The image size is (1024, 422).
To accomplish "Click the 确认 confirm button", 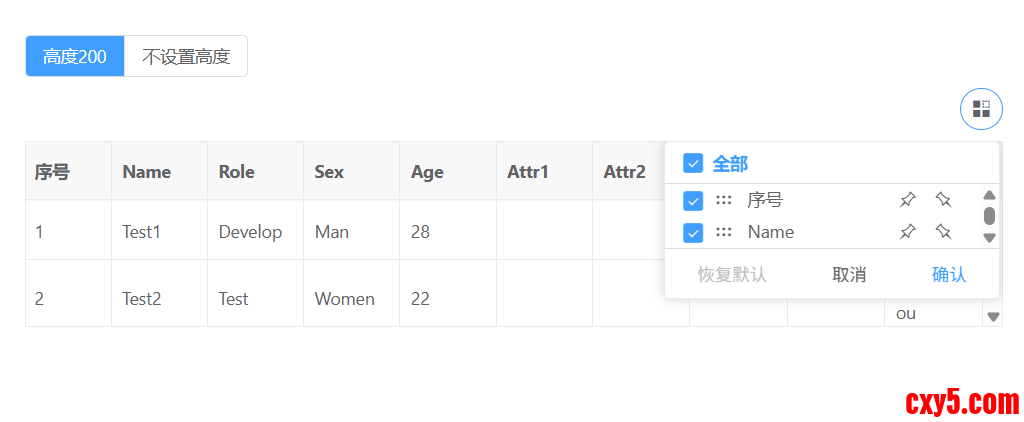I will (x=949, y=275).
